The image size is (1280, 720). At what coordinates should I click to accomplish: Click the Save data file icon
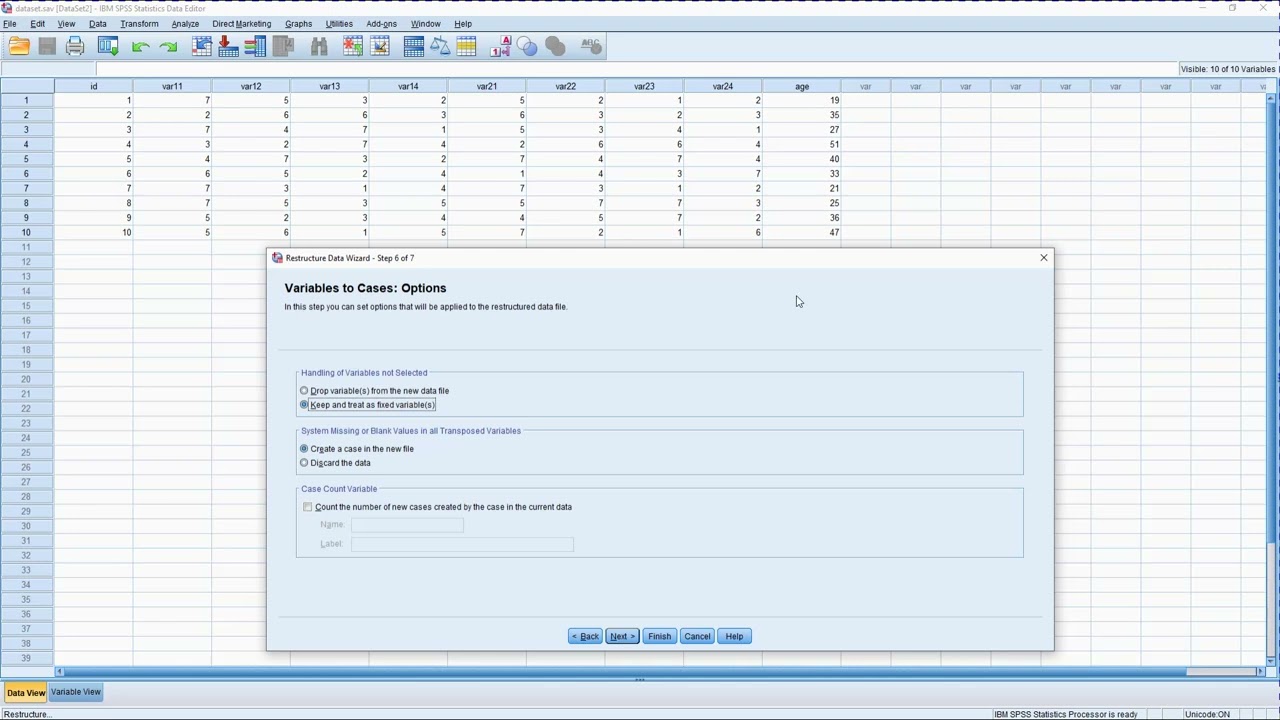pyautogui.click(x=47, y=46)
